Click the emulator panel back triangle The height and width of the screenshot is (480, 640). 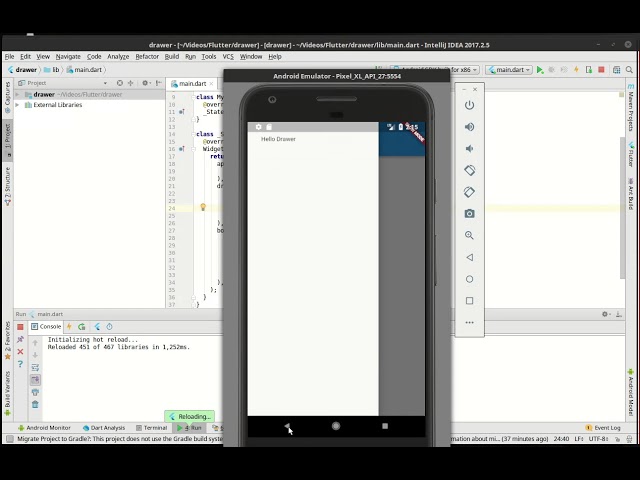[x=469, y=258]
